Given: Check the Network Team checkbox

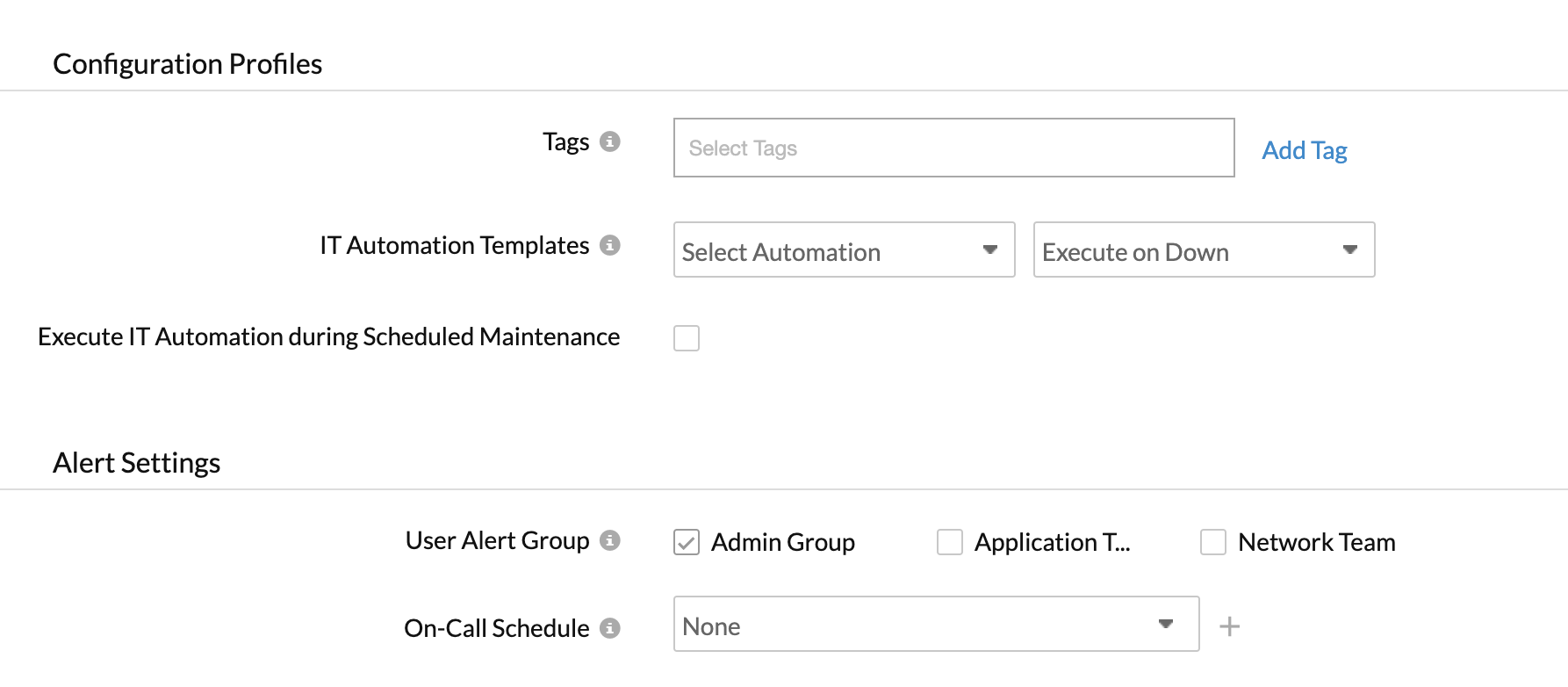Looking at the screenshot, I should coord(1213,542).
